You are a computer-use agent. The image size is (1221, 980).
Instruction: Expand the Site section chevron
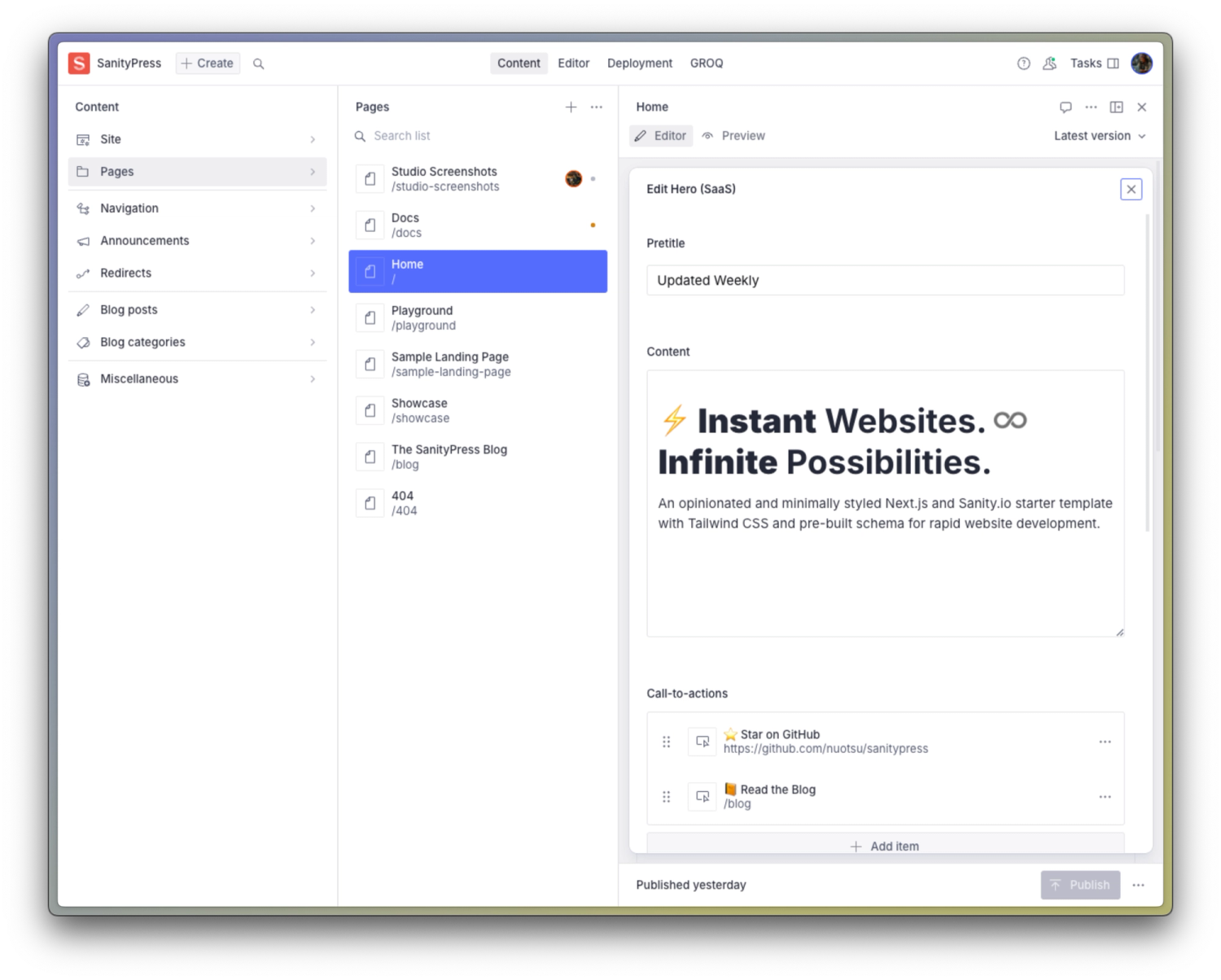coord(313,140)
